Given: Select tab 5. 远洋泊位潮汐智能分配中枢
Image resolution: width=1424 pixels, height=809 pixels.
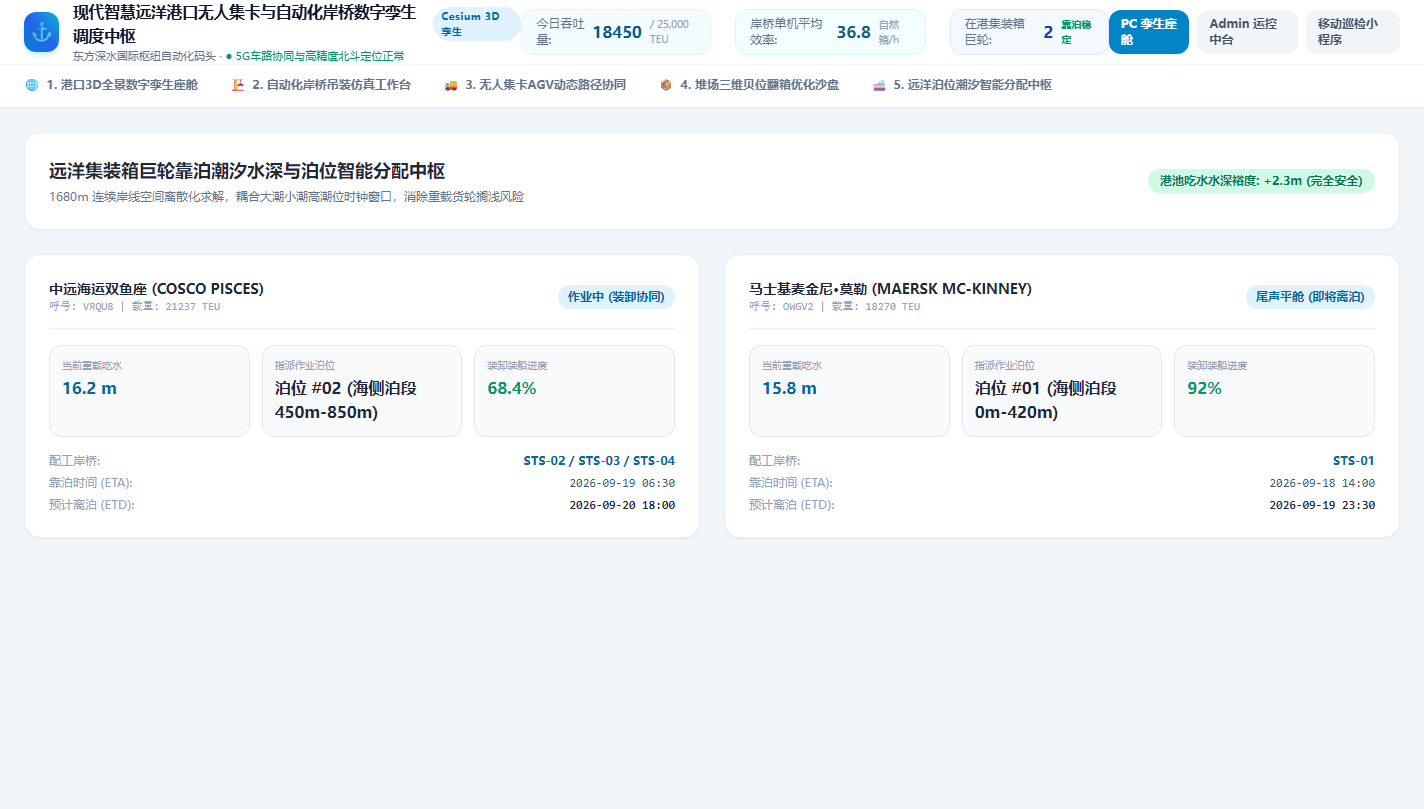Looking at the screenshot, I should coord(962,85).
